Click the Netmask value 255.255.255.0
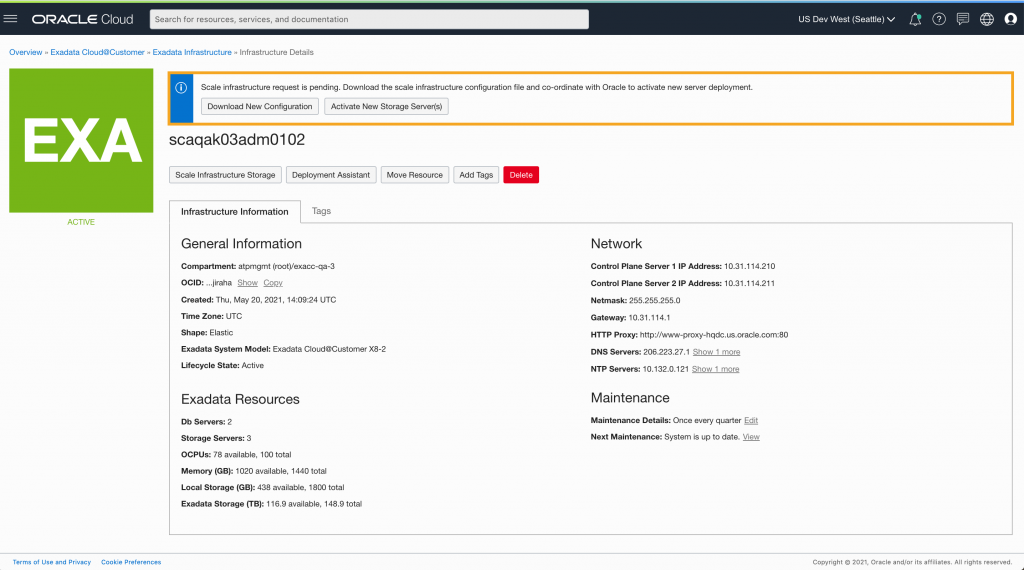1024x570 pixels. 654,300
